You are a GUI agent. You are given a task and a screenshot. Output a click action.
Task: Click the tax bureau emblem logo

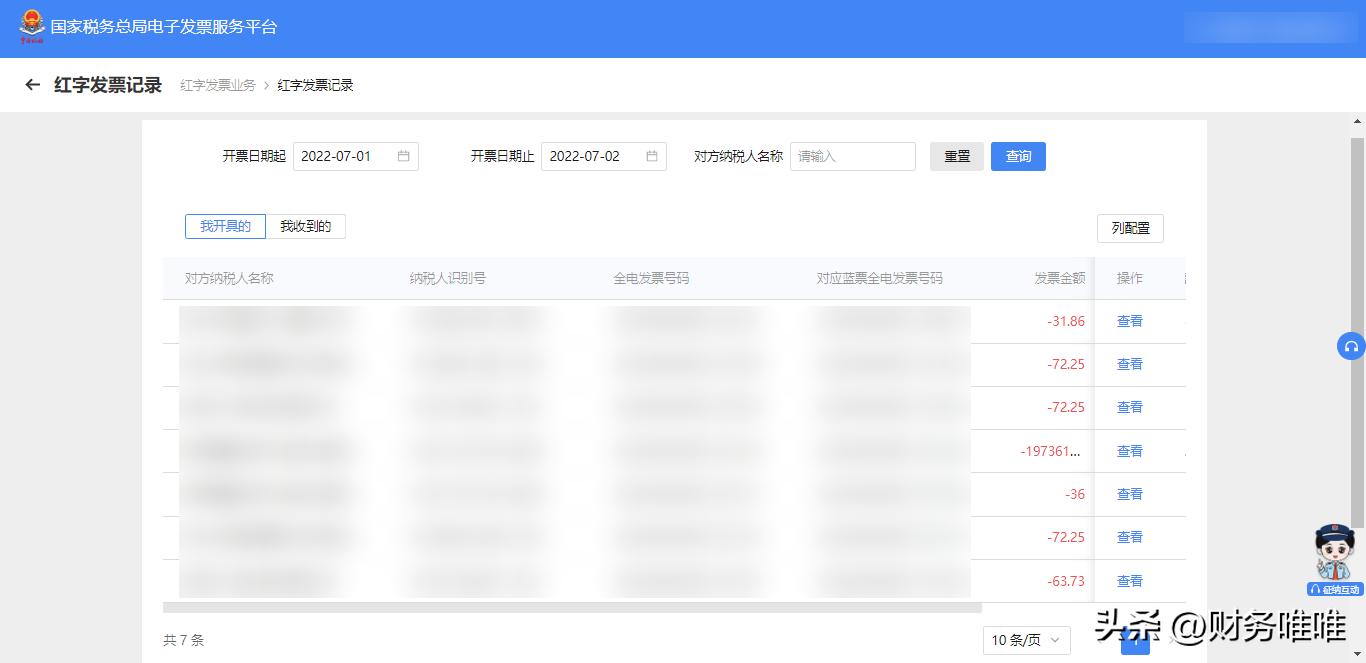tap(33, 27)
